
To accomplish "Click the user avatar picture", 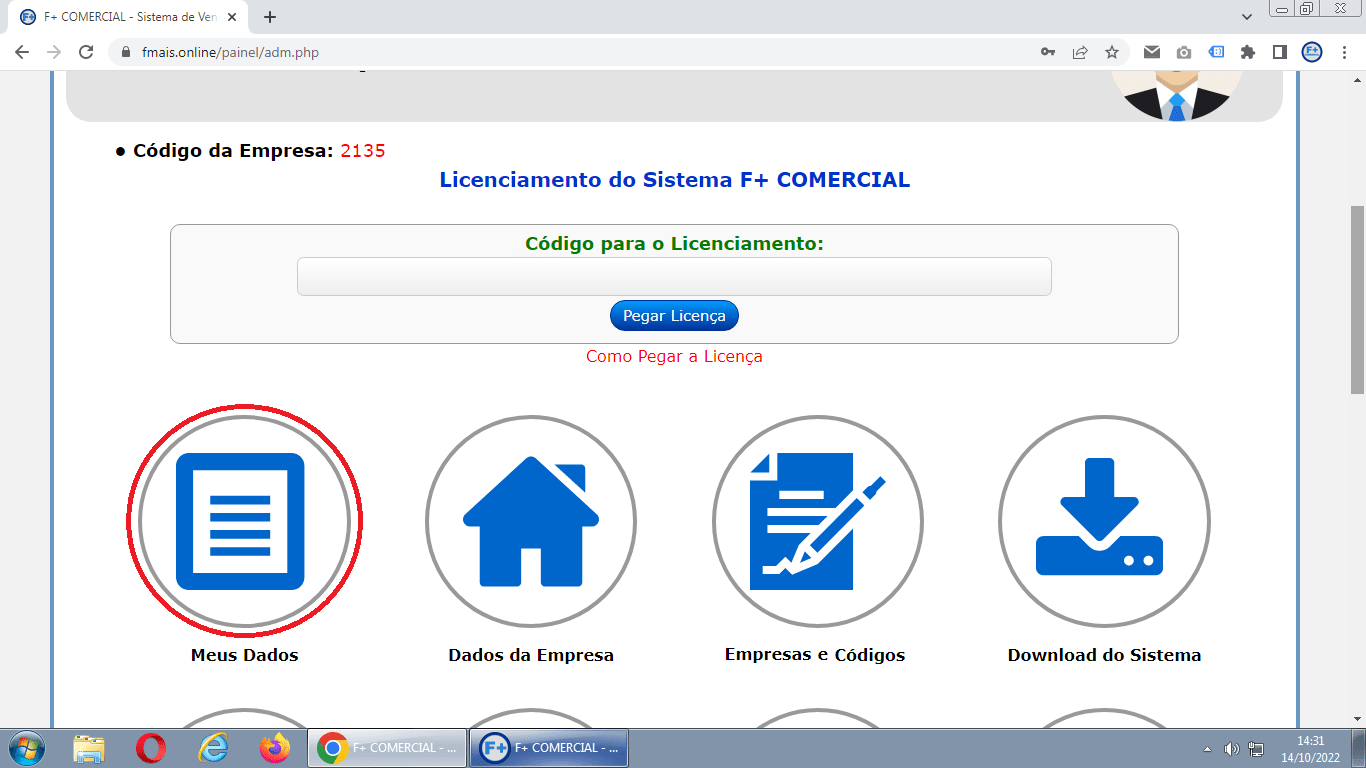I will tap(1177, 96).
